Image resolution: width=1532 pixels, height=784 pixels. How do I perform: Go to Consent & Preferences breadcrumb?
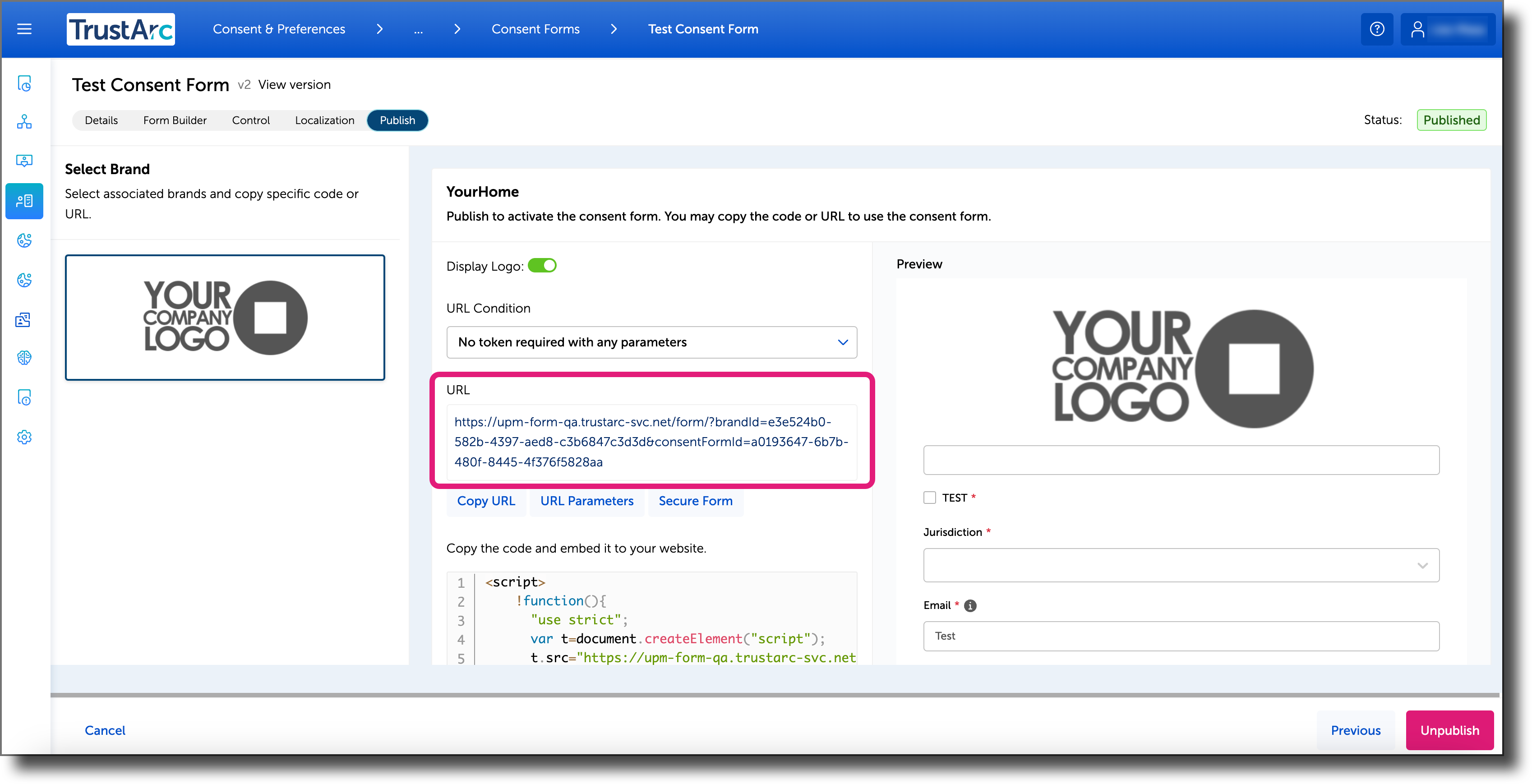click(x=279, y=29)
